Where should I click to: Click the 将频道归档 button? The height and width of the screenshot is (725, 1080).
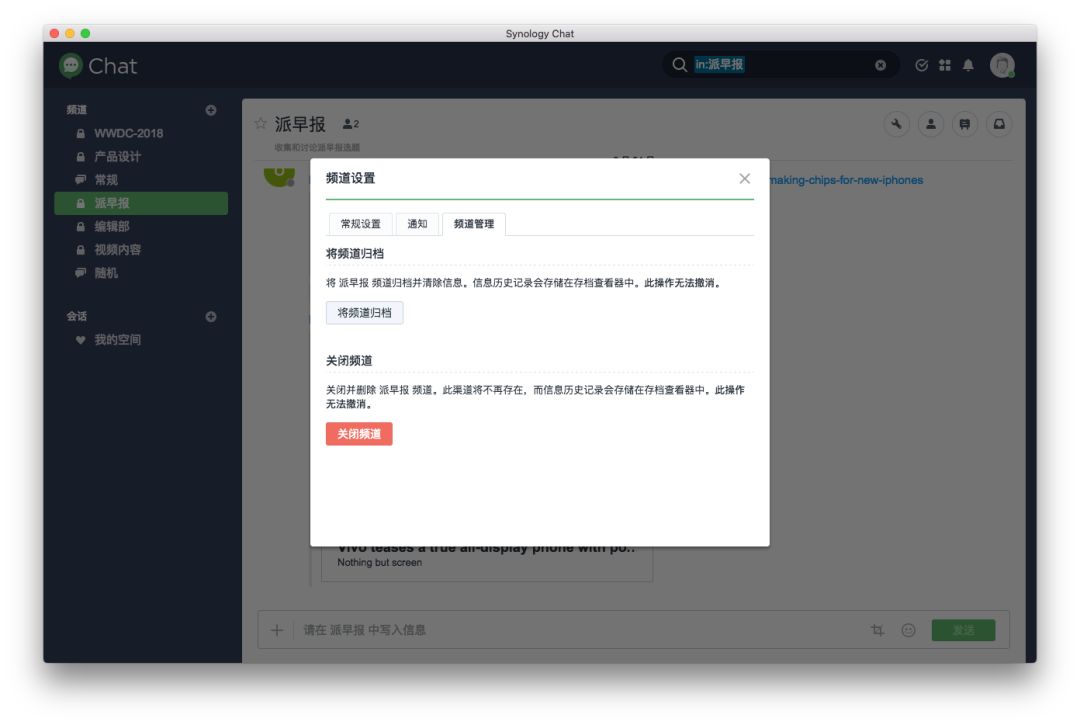click(x=364, y=313)
